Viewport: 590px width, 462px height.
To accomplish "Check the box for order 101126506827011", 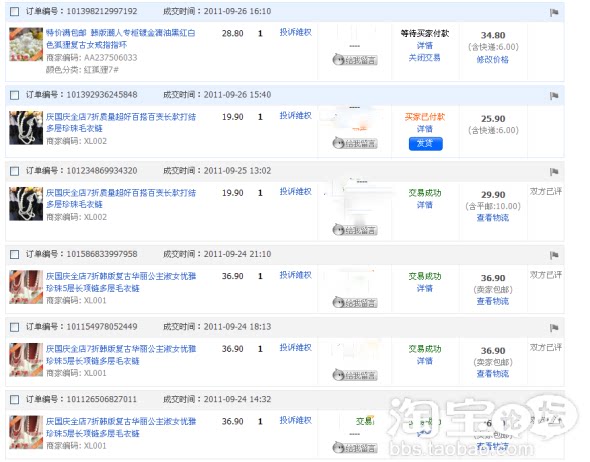I will 14,400.
